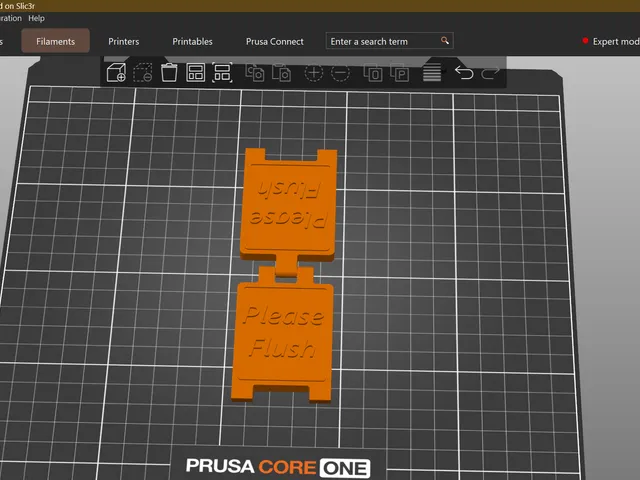
Task: Click the search magnifier icon
Action: coord(444,40)
